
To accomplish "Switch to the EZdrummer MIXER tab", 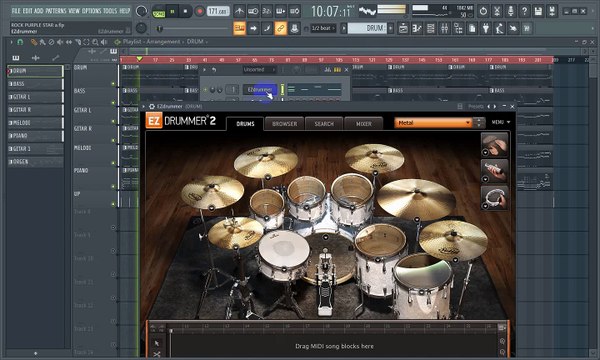I will coord(364,124).
